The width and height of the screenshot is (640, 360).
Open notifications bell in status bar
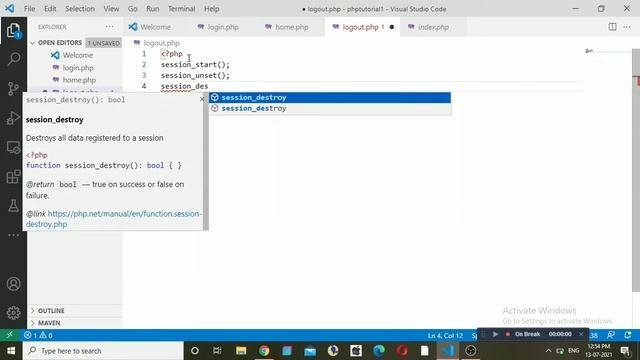coord(628,335)
